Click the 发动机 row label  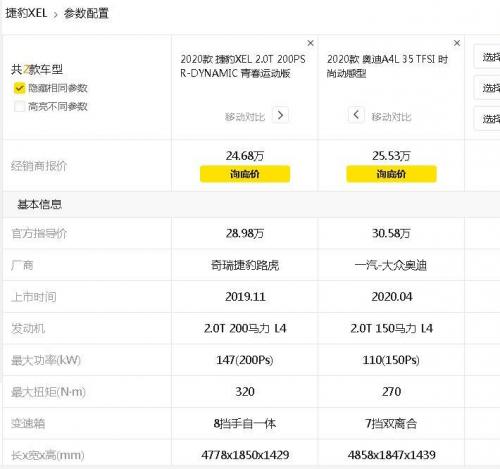(x=28, y=328)
